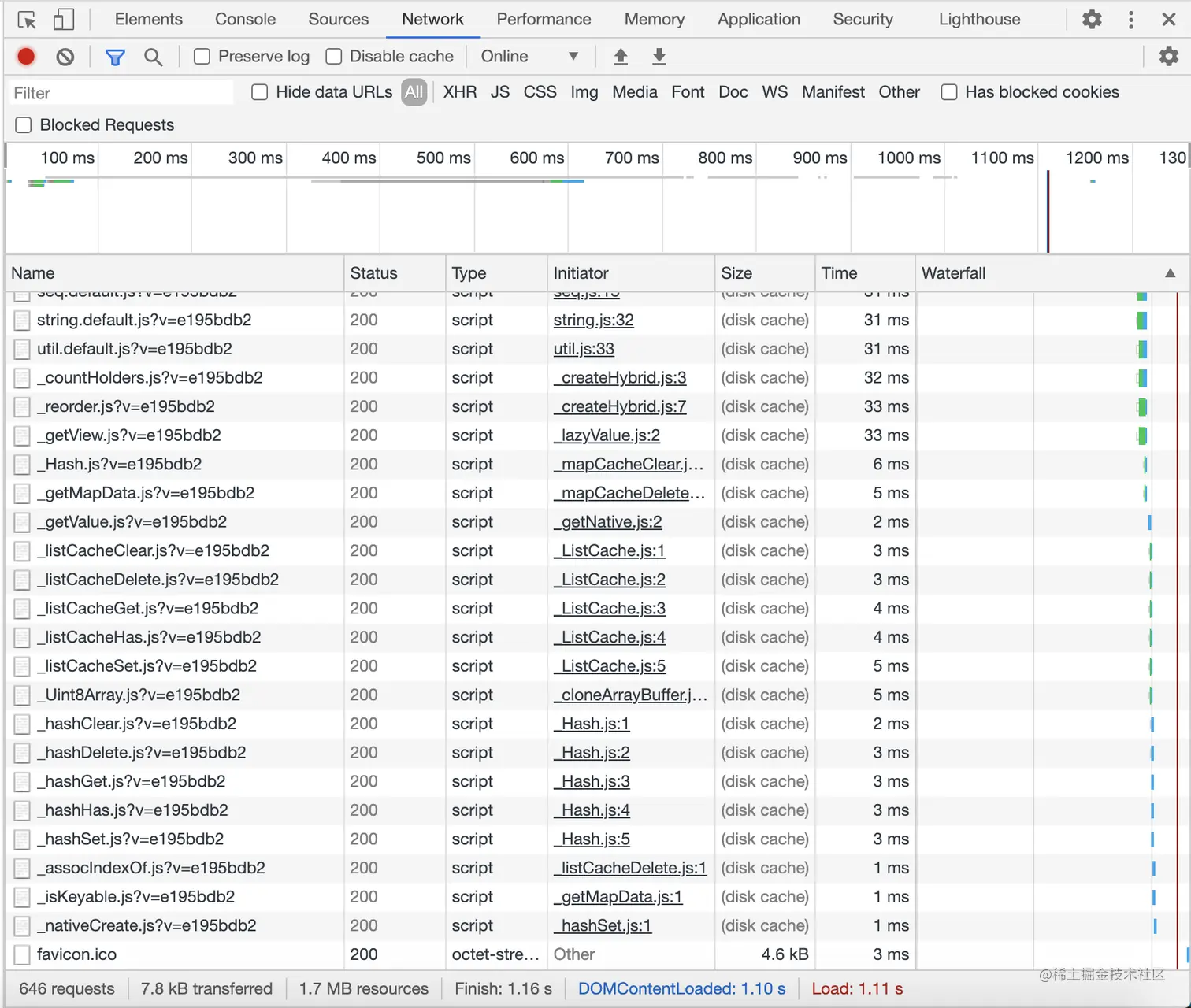Filter requests by XHR
This screenshot has height=1008, width=1191.
(460, 92)
